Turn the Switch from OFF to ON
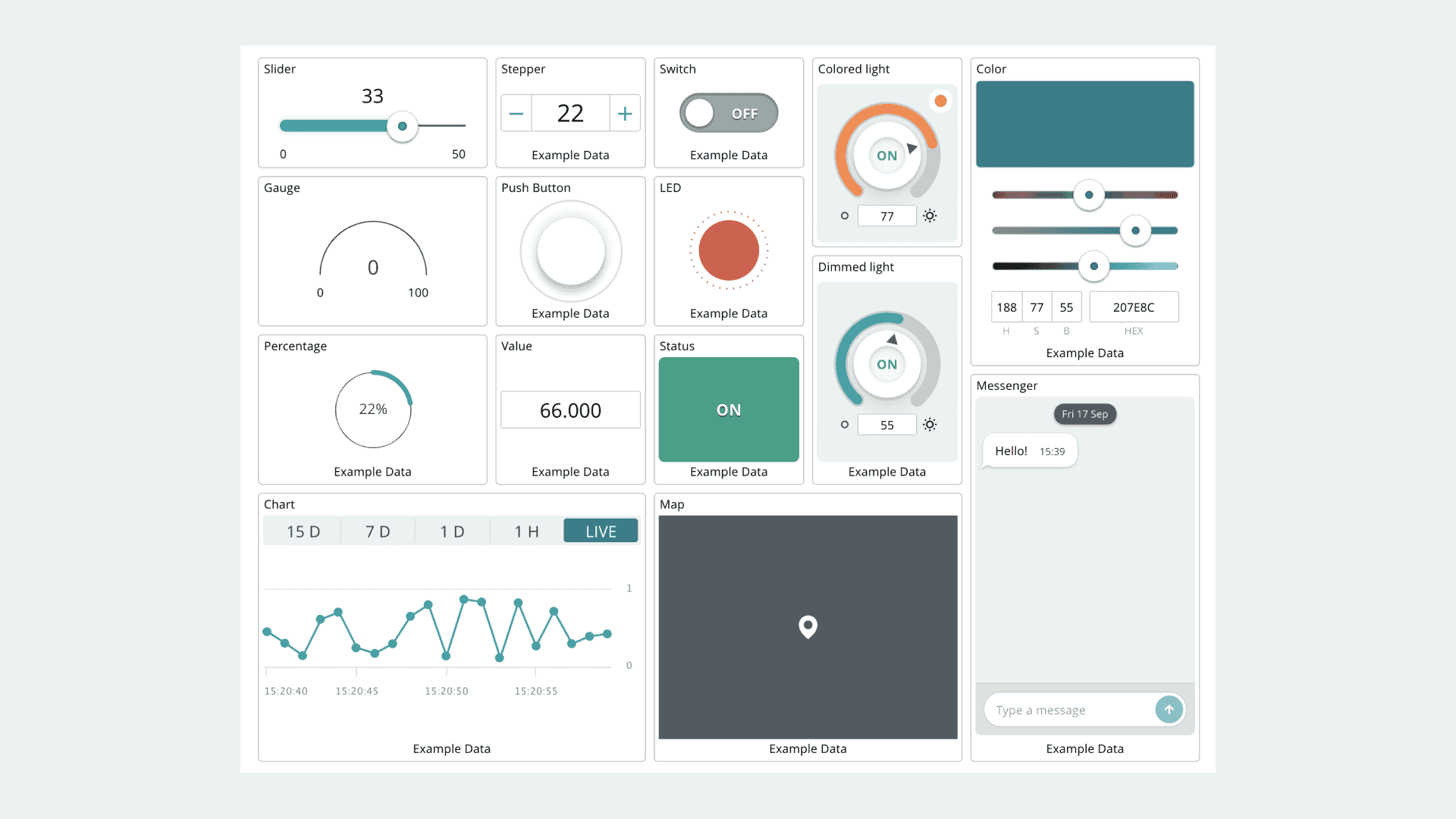Image resolution: width=1456 pixels, height=819 pixels. pos(728,112)
